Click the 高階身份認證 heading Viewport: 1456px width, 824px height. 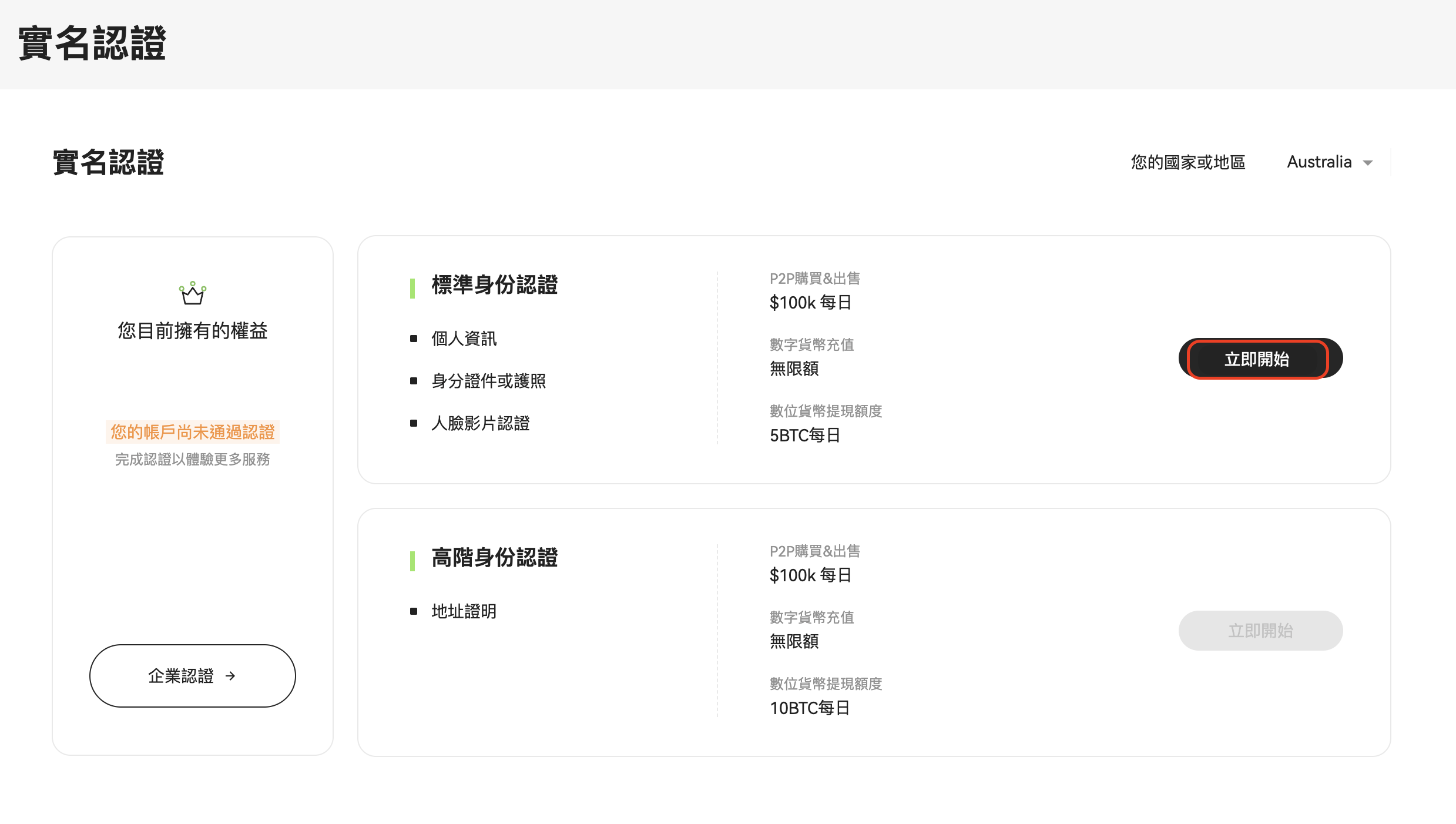pos(494,558)
